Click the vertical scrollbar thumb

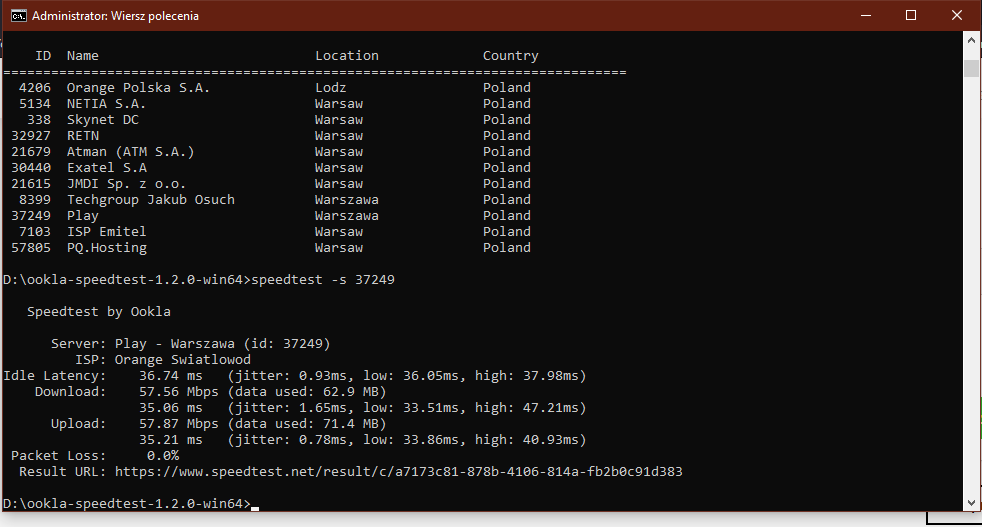click(971, 68)
